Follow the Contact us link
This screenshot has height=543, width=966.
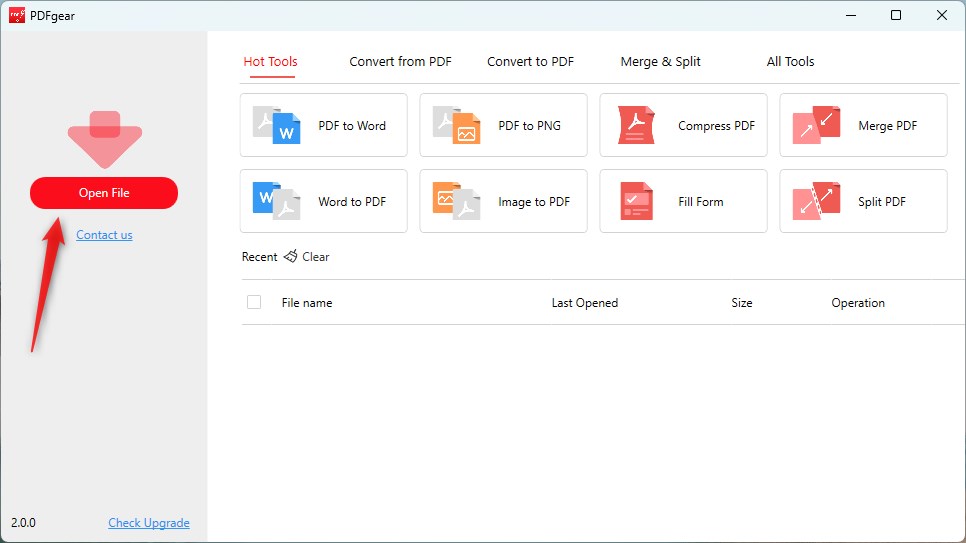coord(104,235)
